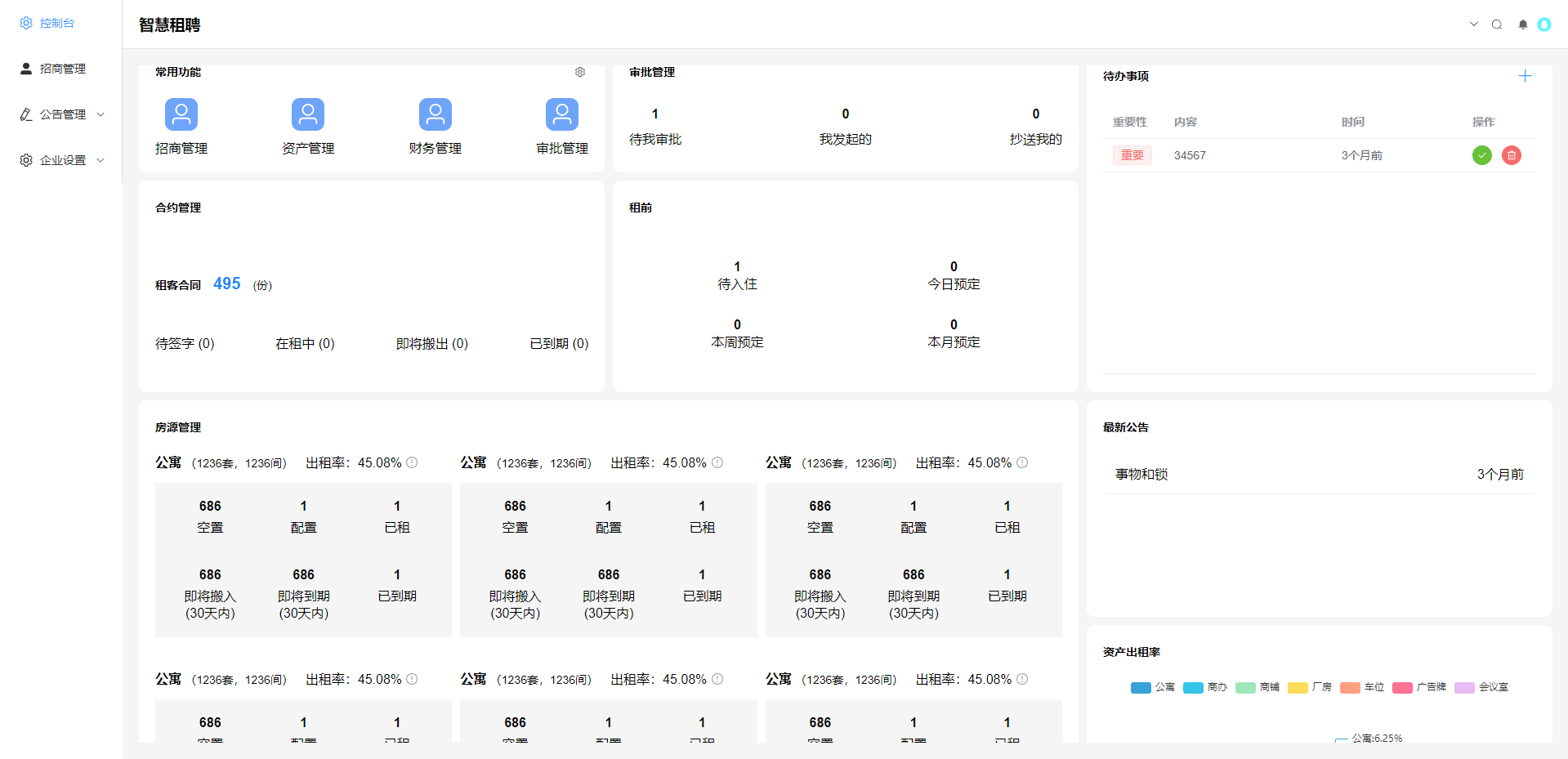
Task: Click the search magnifier icon in header
Action: click(1497, 25)
